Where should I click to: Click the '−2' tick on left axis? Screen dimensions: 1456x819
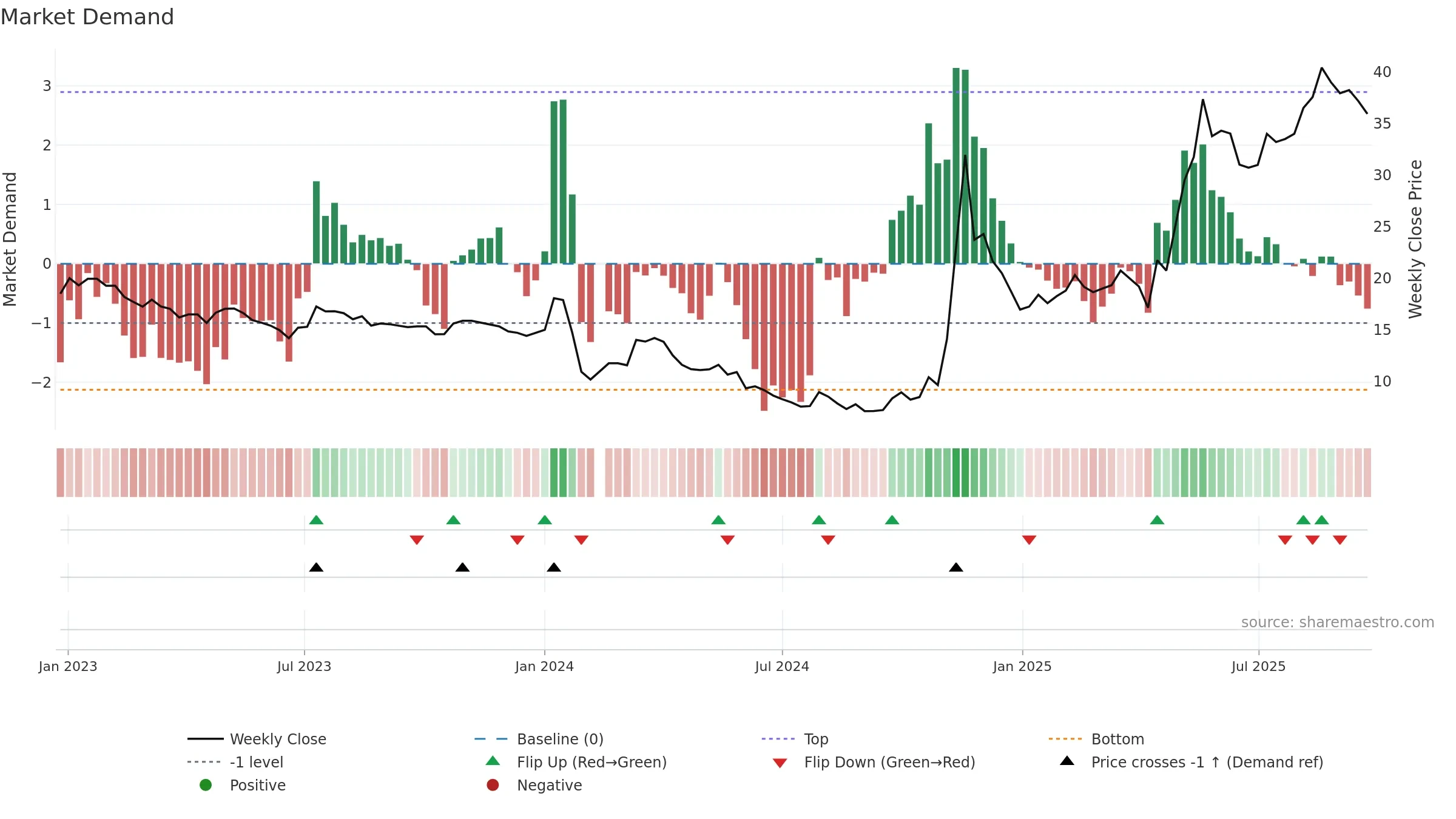point(41,382)
